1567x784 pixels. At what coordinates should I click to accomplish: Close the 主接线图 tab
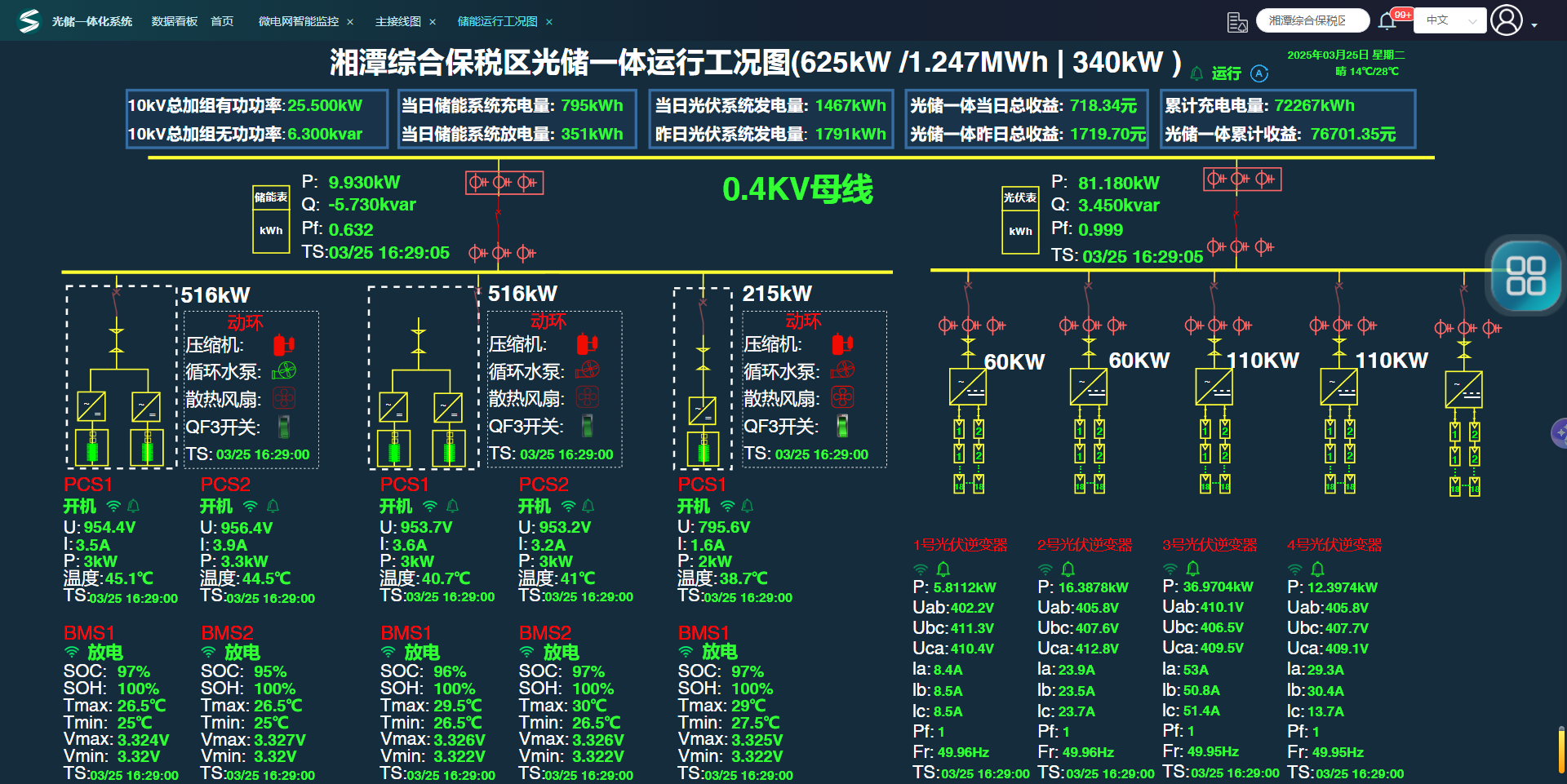pos(433,22)
